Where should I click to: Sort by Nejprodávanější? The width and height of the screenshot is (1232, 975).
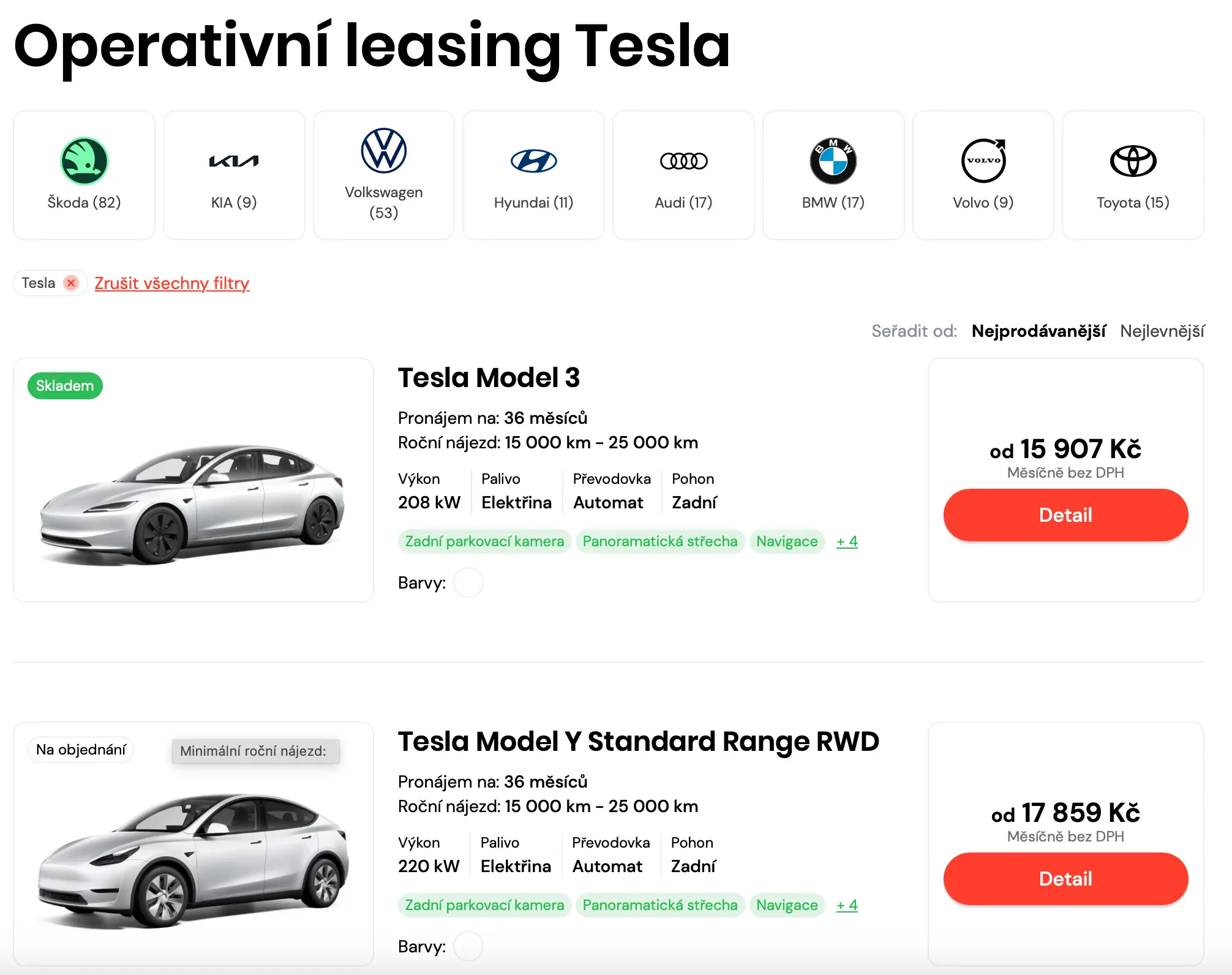1039,331
